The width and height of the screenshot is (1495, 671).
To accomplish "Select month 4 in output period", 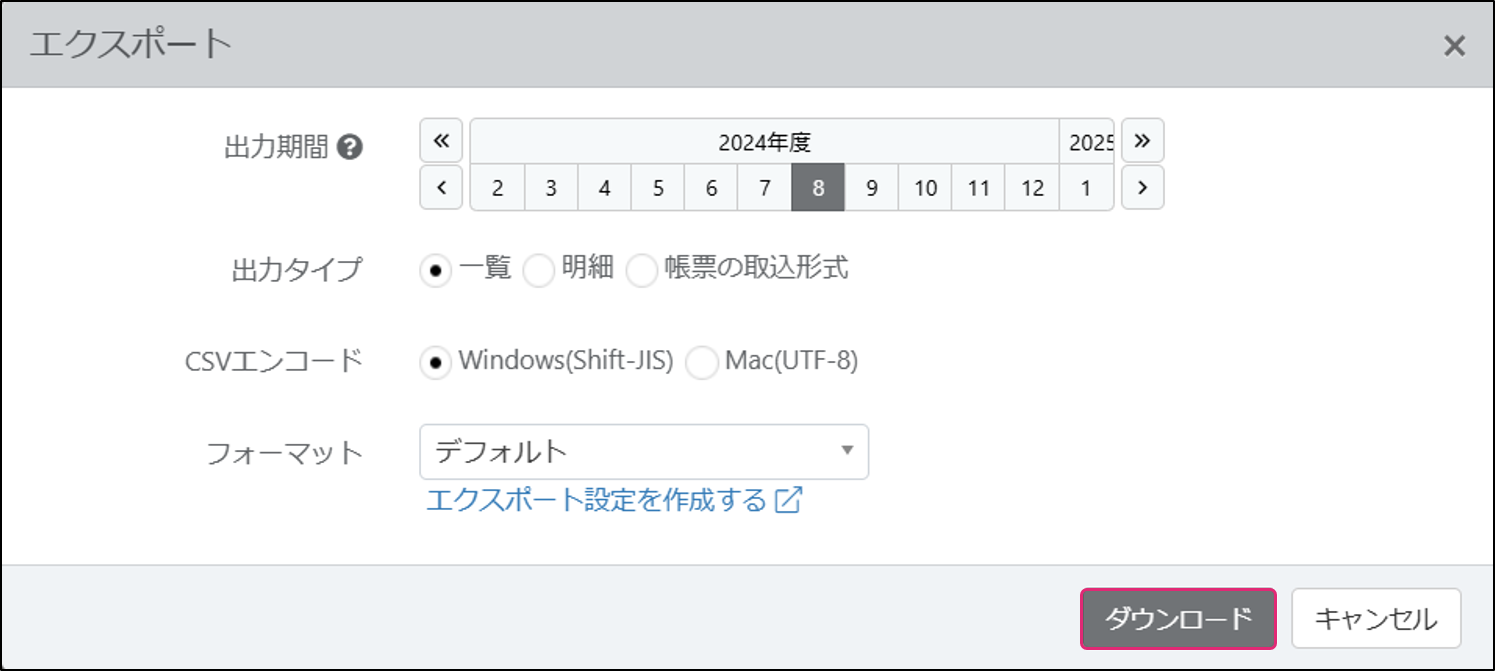I will coord(605,188).
